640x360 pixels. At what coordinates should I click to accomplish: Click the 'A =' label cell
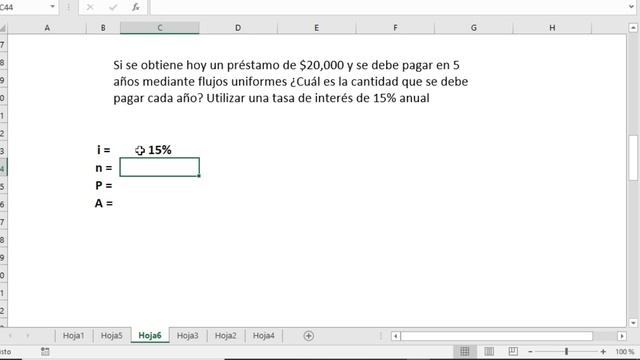pyautogui.click(x=103, y=203)
